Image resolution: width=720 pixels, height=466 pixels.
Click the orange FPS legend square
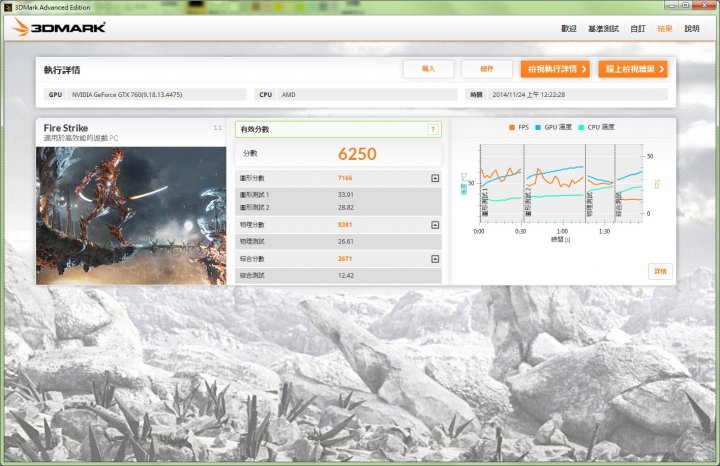point(512,127)
